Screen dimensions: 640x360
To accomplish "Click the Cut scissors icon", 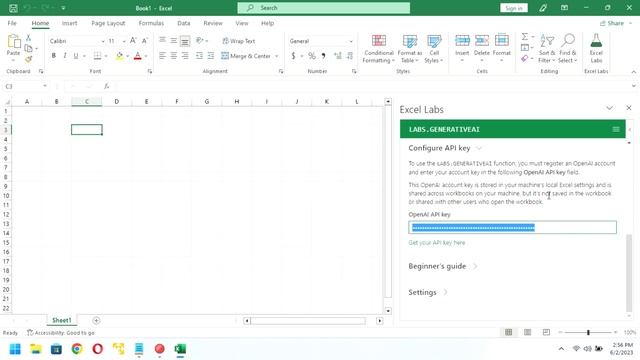I will point(28,38).
